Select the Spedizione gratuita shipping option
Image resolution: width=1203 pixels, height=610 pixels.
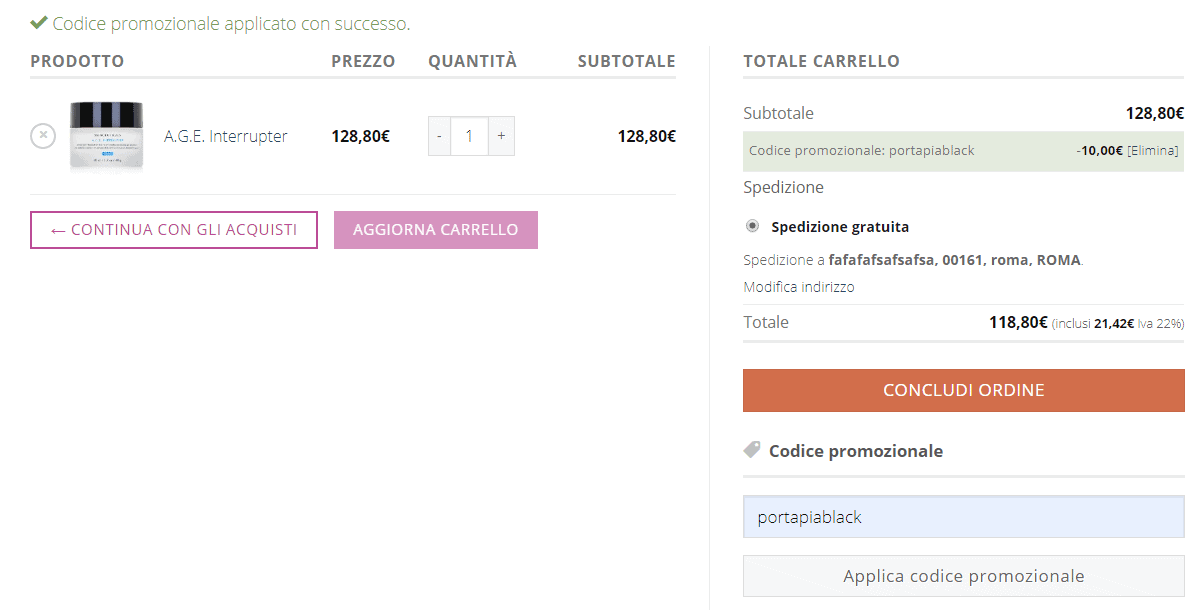pos(752,226)
